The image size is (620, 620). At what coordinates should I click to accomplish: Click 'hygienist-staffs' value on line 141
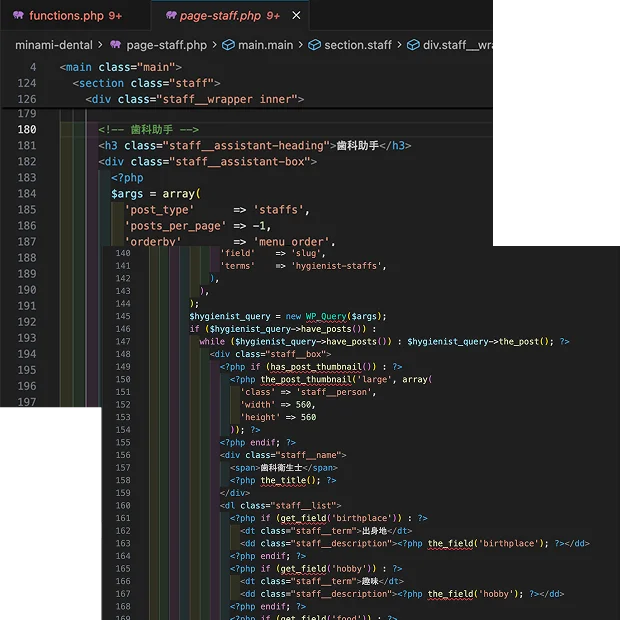pos(336,266)
